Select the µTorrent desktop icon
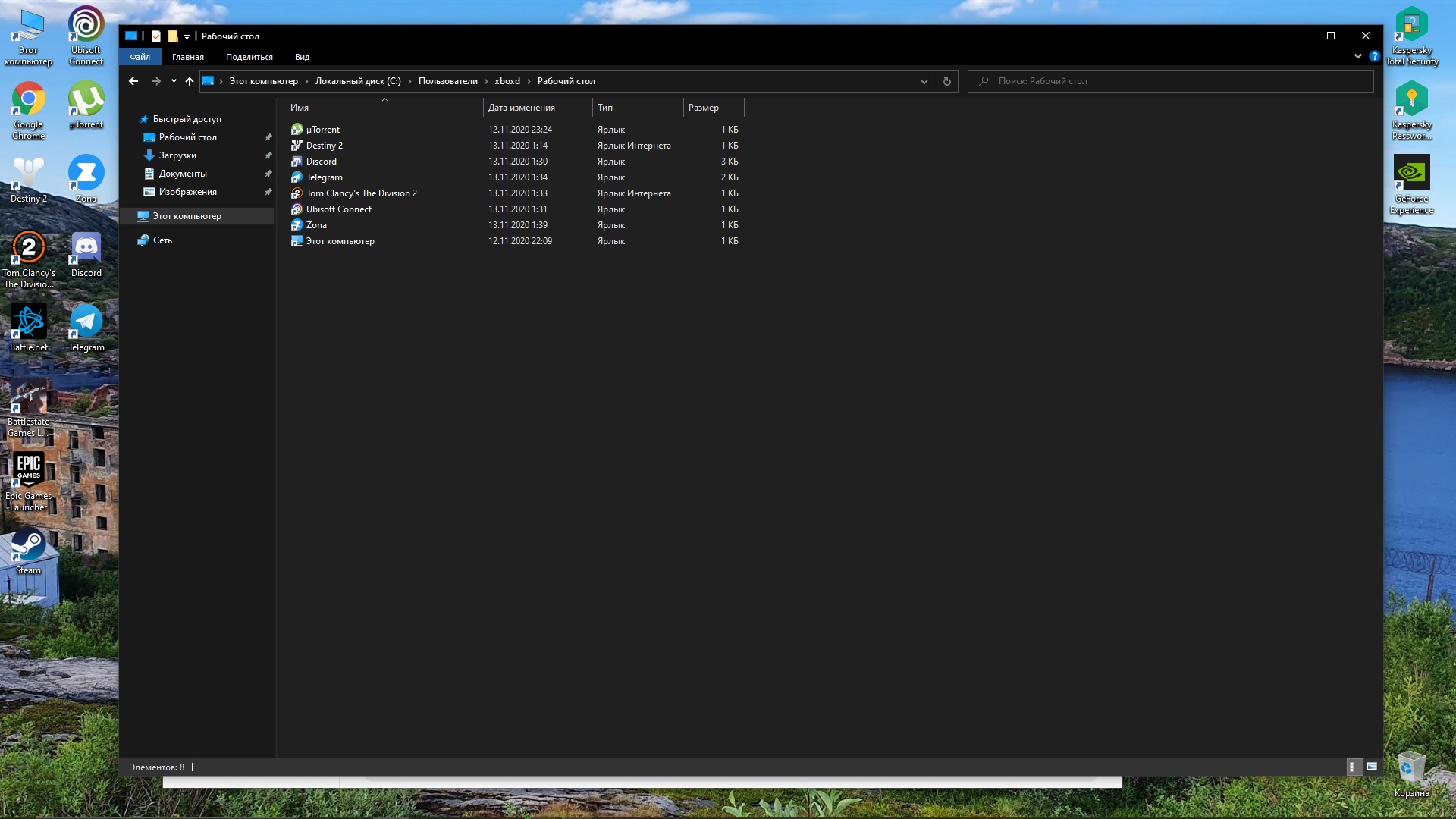The width and height of the screenshot is (1456, 819). pos(86,105)
